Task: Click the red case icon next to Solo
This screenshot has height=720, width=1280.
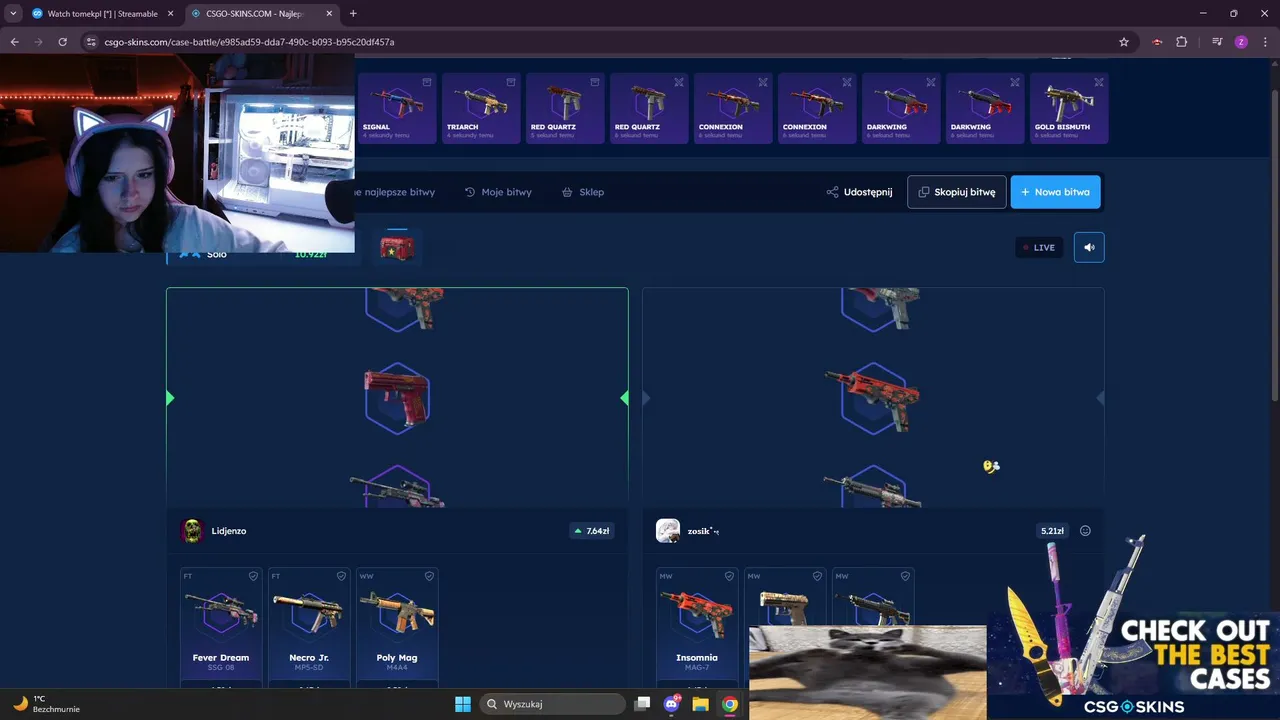Action: tap(397, 249)
